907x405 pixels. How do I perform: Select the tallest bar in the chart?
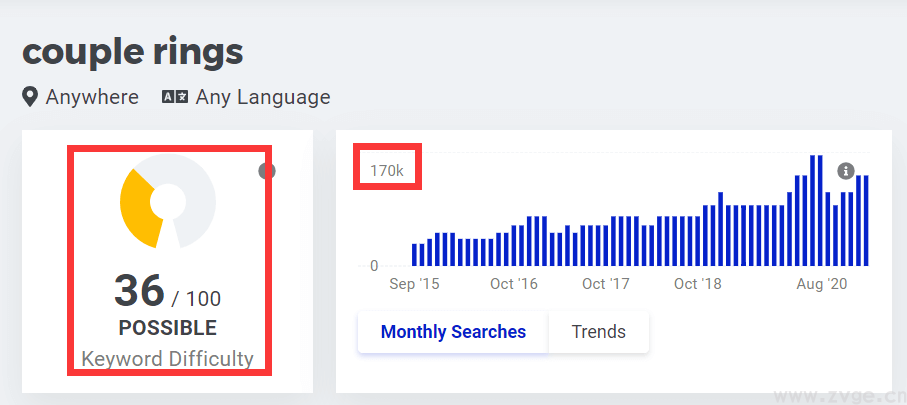812,211
